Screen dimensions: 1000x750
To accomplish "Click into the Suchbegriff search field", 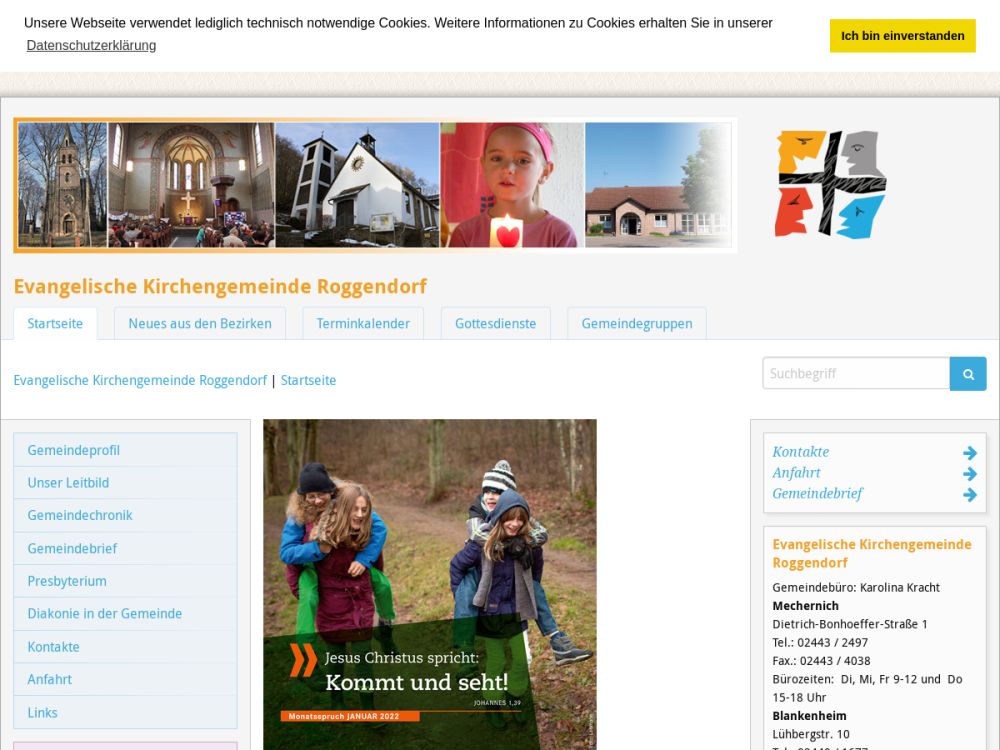I will [855, 374].
